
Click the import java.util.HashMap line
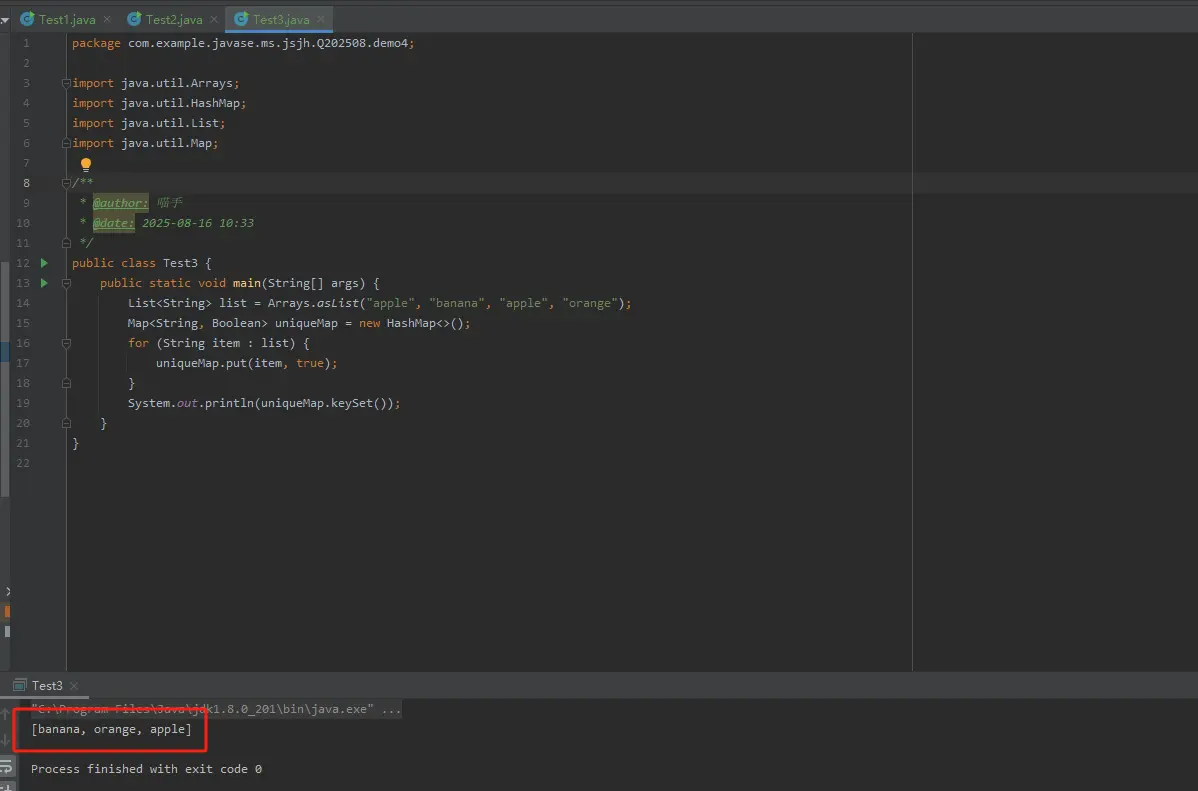pyautogui.click(x=159, y=103)
